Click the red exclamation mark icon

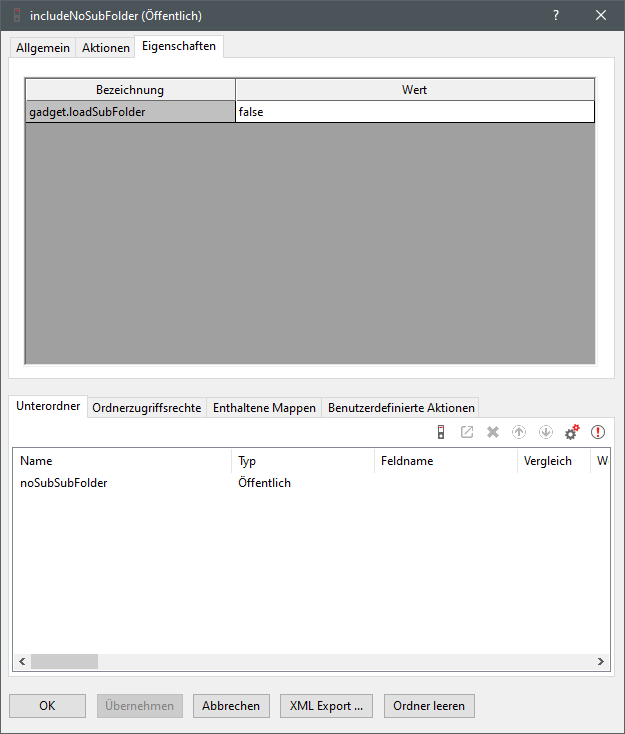(598, 432)
